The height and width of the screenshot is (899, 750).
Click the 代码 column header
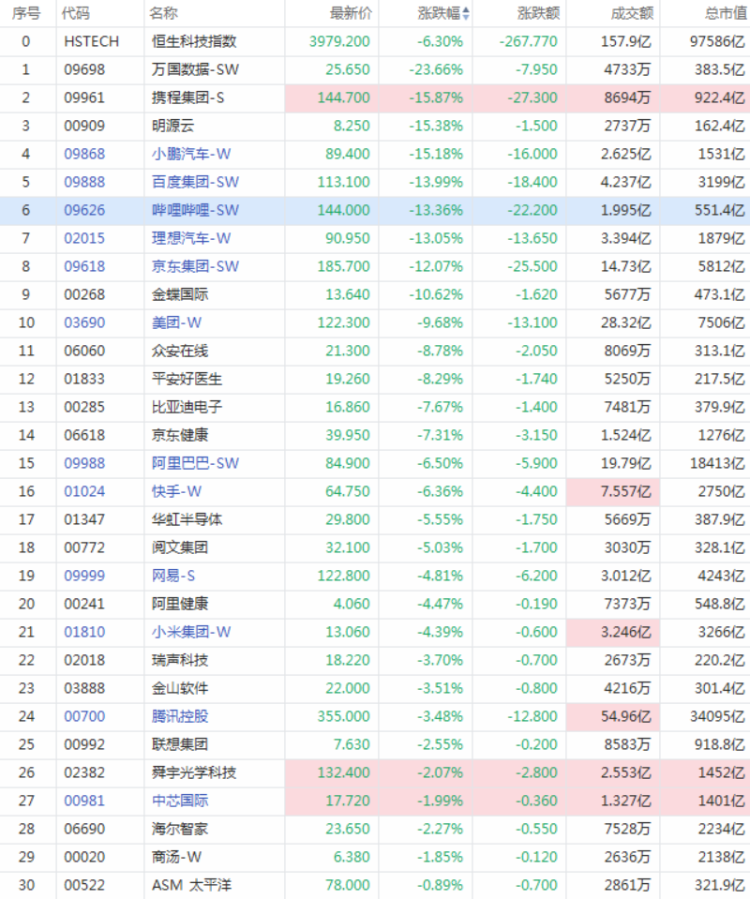(x=76, y=13)
